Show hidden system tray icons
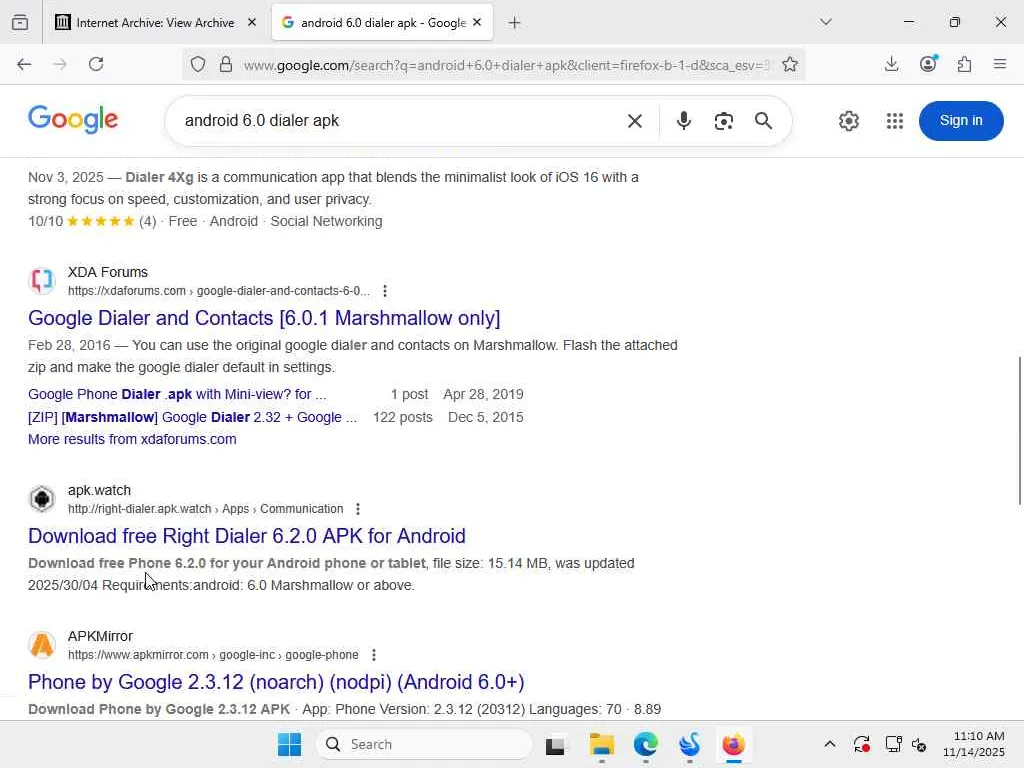This screenshot has height=768, width=1024. [x=829, y=744]
